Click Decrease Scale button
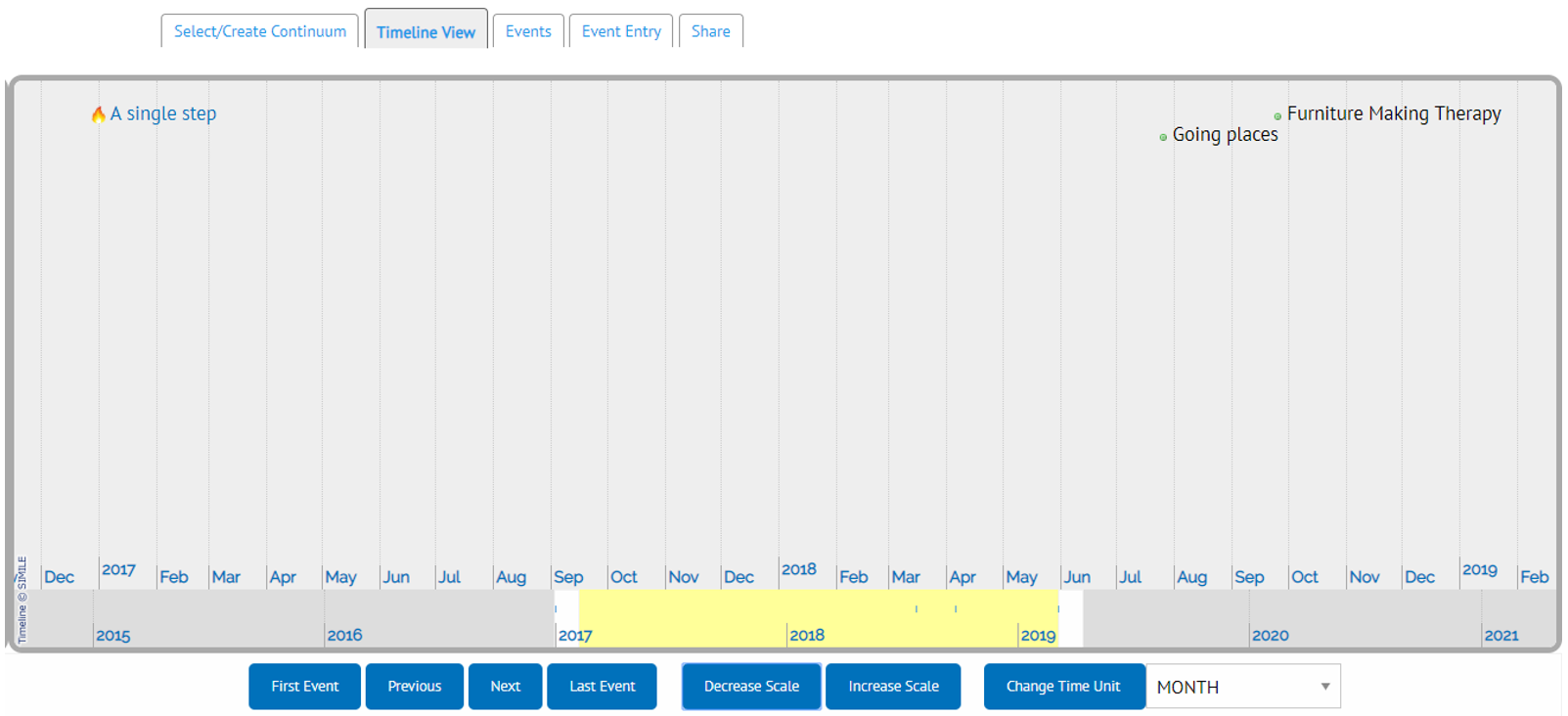 tap(751, 687)
